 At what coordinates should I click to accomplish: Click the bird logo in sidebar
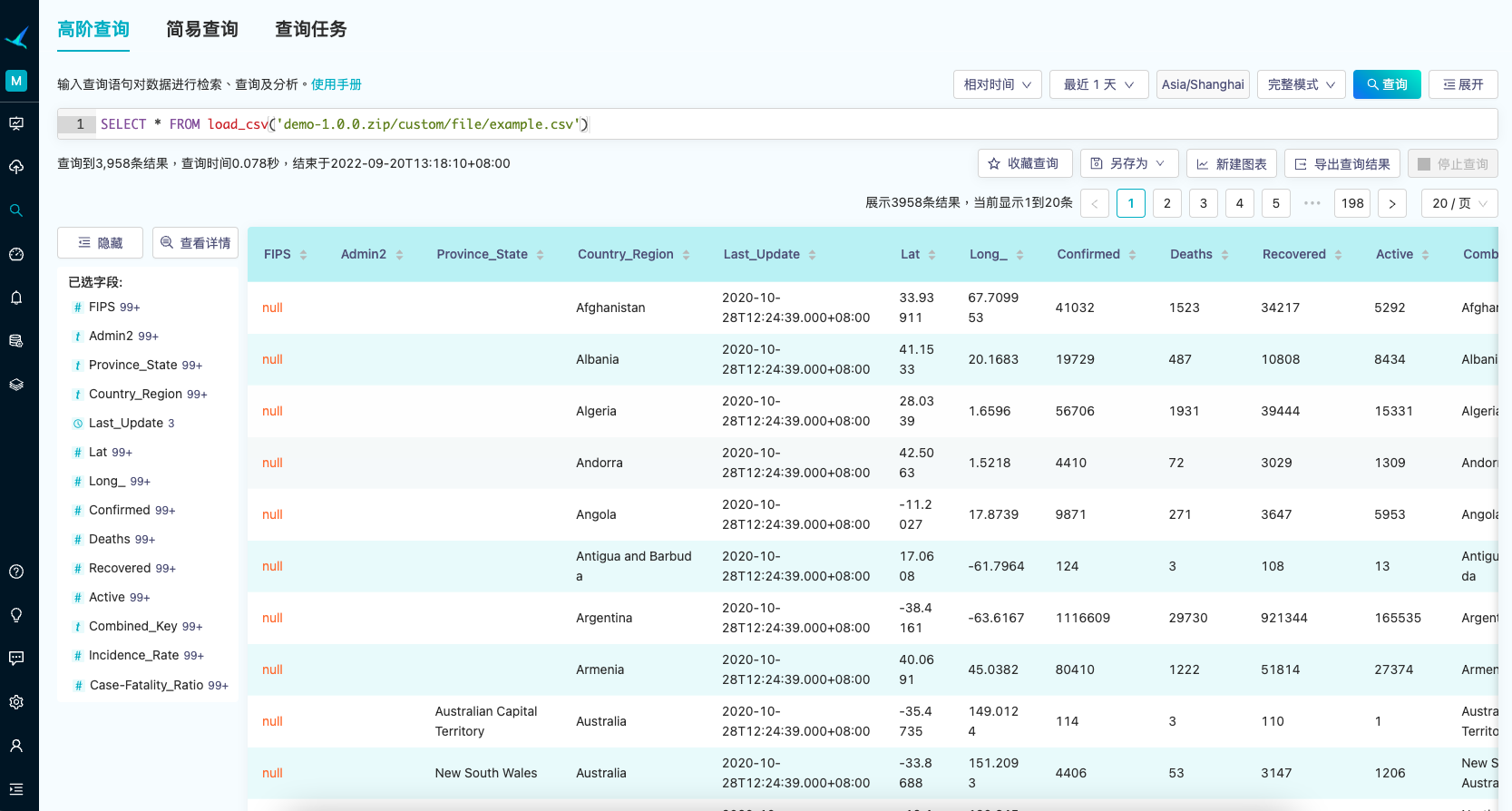click(x=16, y=37)
